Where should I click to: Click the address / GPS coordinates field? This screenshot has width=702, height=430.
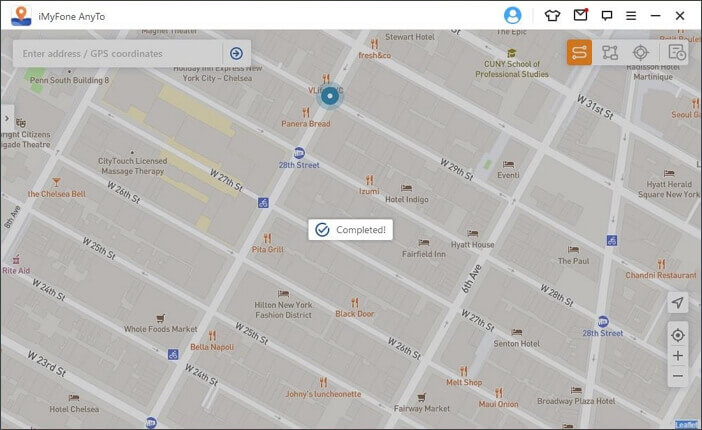[x=119, y=54]
